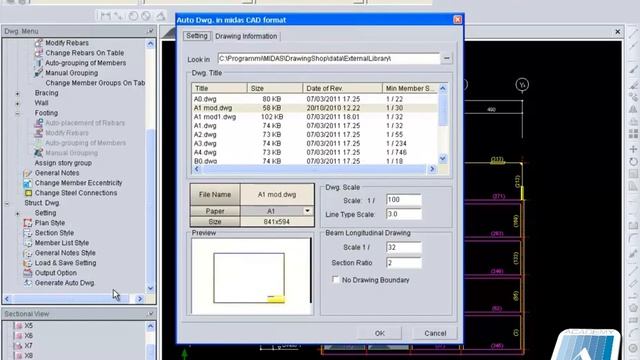Select the A1 mod1.dwg row
640x360 pixels.
point(314,117)
